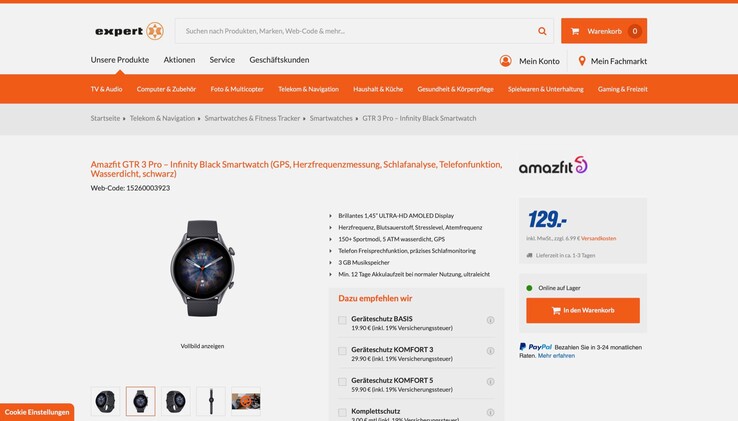This screenshot has height=421, width=738.
Task: Click the amazfit brand logo
Action: (x=553, y=165)
